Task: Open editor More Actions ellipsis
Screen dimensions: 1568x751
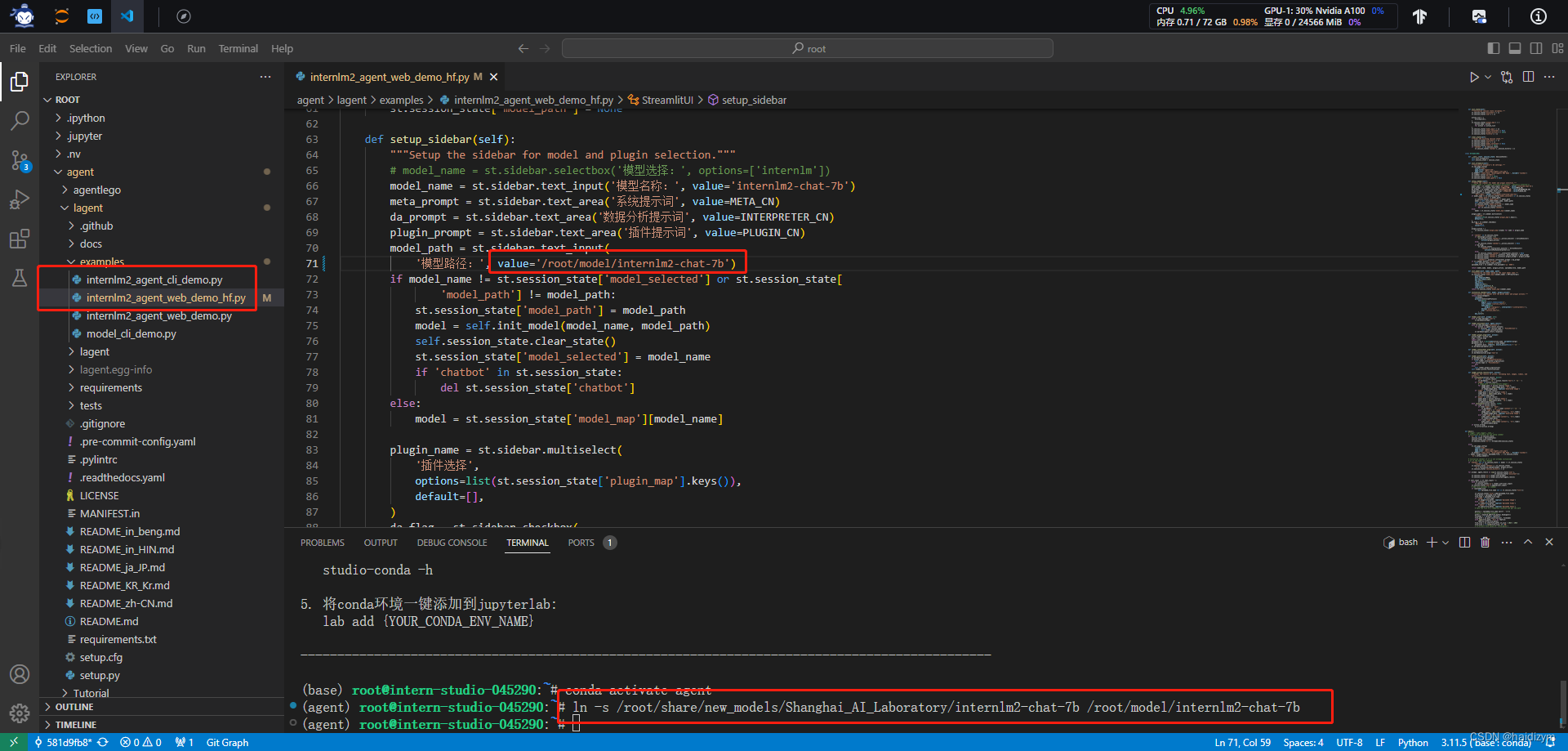Action: click(x=1549, y=77)
